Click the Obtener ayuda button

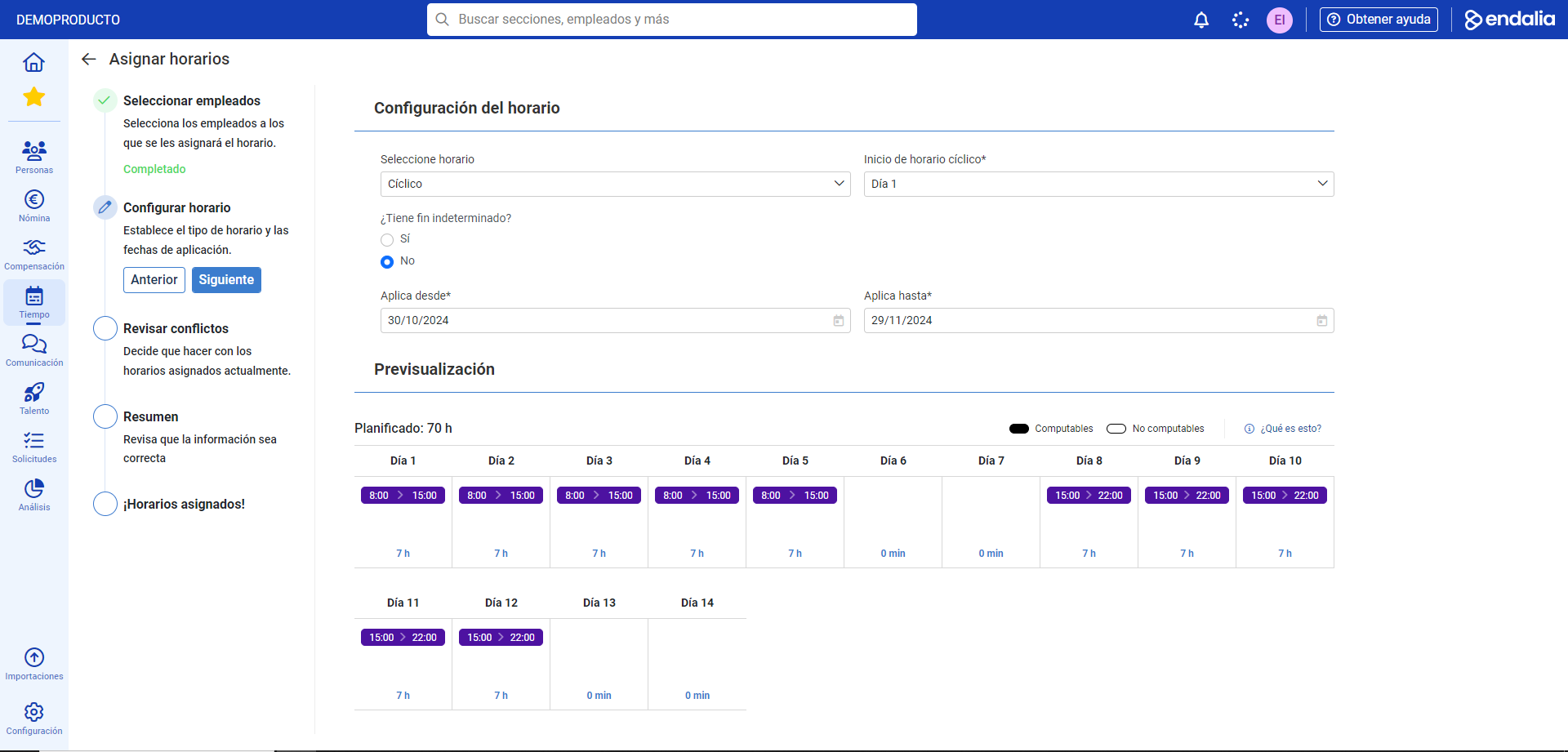pyautogui.click(x=1379, y=20)
